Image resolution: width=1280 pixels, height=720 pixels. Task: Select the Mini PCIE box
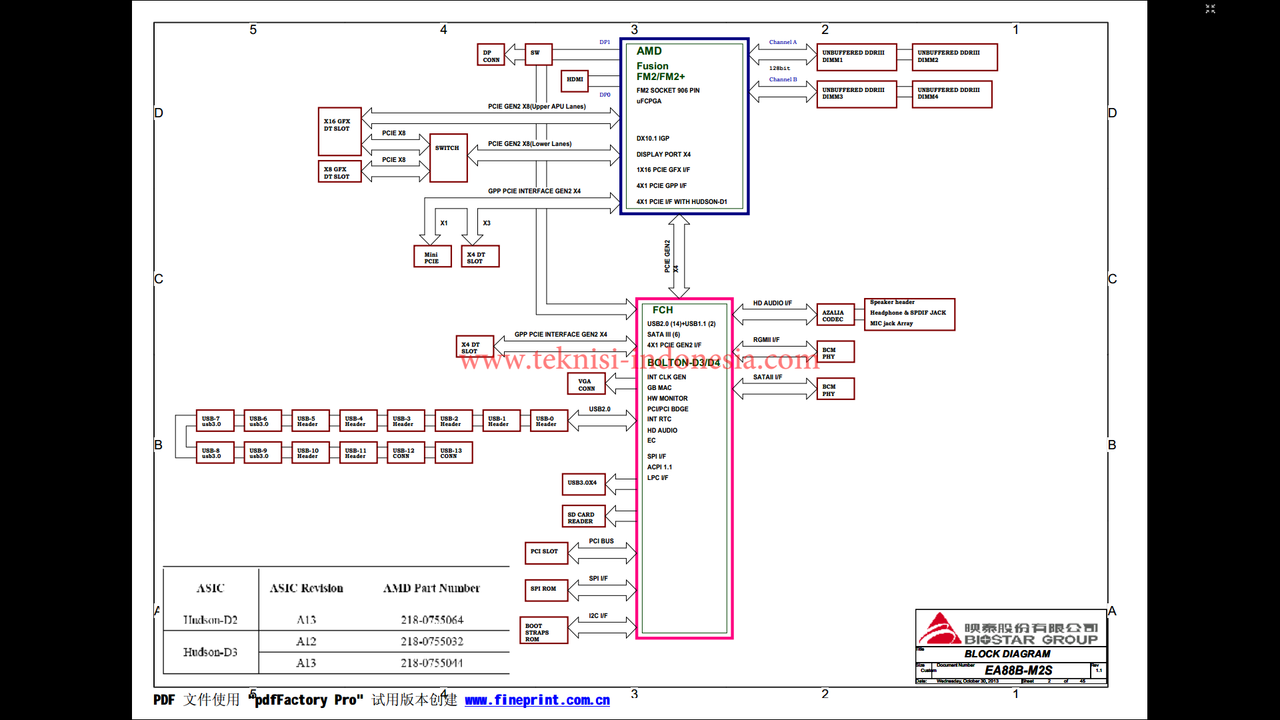point(431,256)
